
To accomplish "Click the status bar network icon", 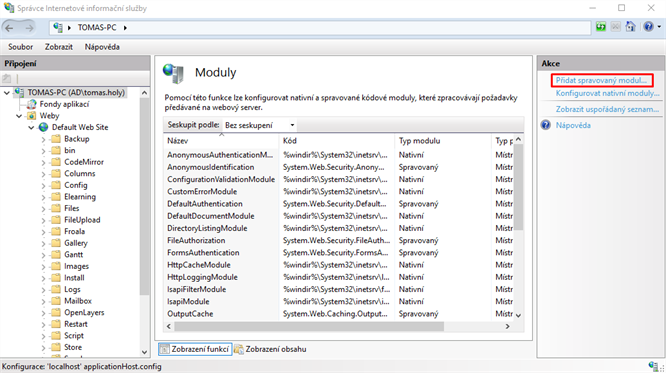I will click(653, 366).
